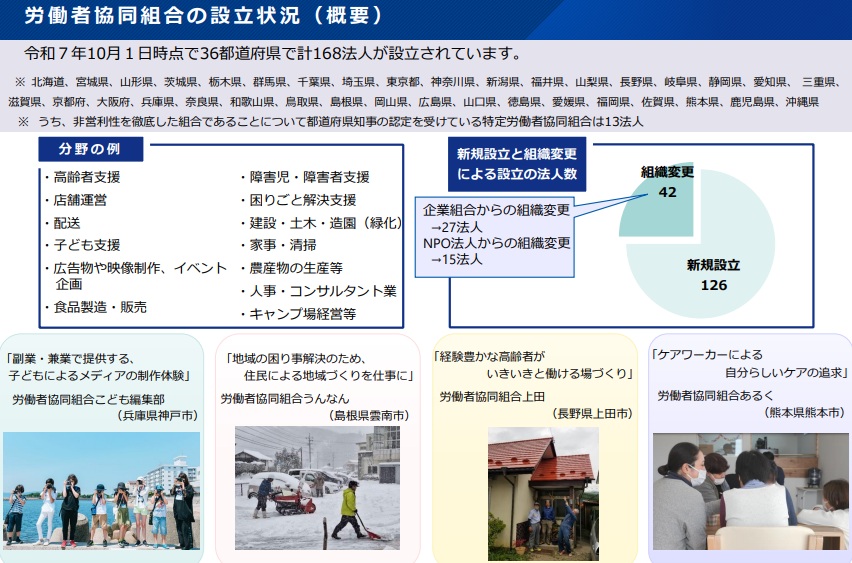This screenshot has width=852, height=563.
Task: Click the slide title 労働者協同組合の設立状況（概要）
Action: click(204, 17)
